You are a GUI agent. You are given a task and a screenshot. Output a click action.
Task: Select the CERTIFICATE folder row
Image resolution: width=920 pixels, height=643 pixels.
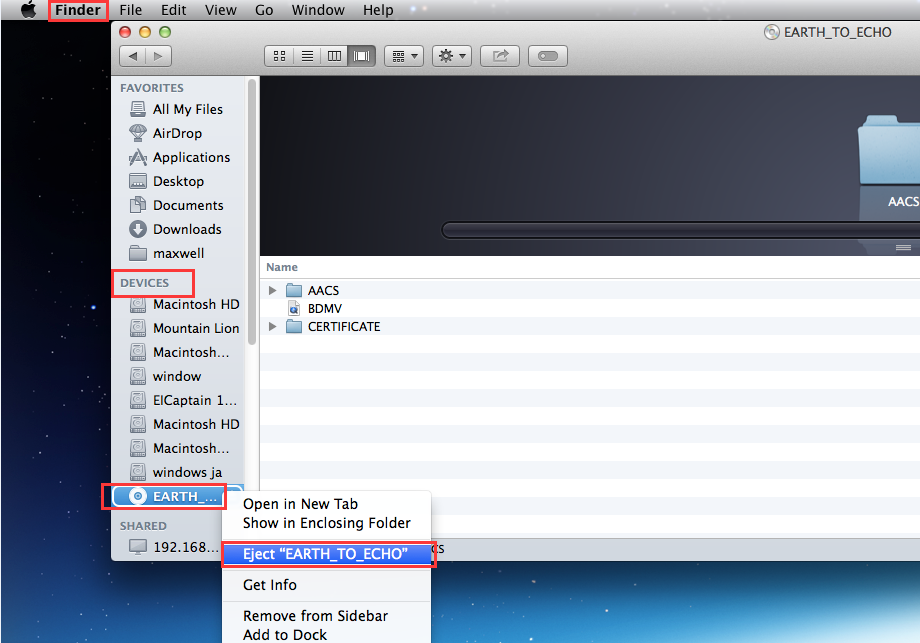[x=590, y=327]
